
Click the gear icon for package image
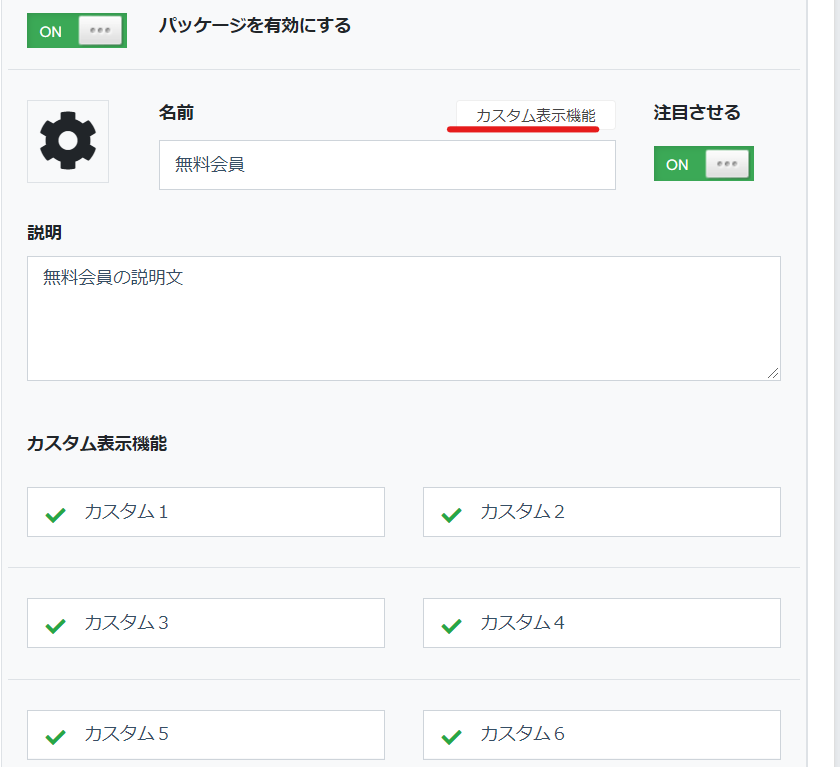pos(68,141)
